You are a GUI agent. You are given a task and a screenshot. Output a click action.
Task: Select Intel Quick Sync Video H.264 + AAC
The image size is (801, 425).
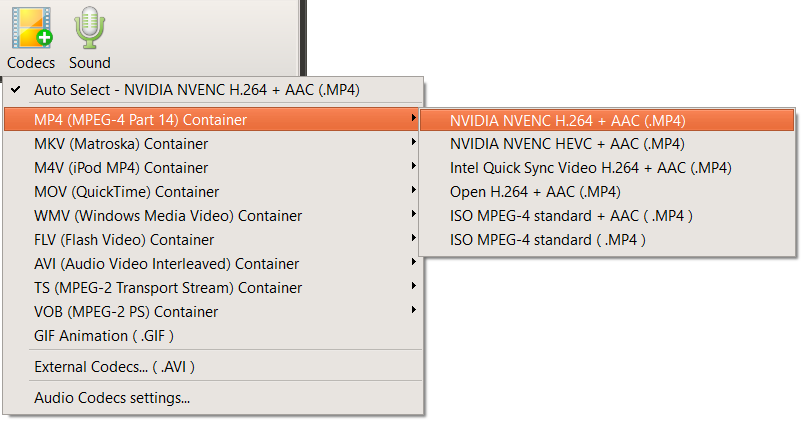[607, 168]
